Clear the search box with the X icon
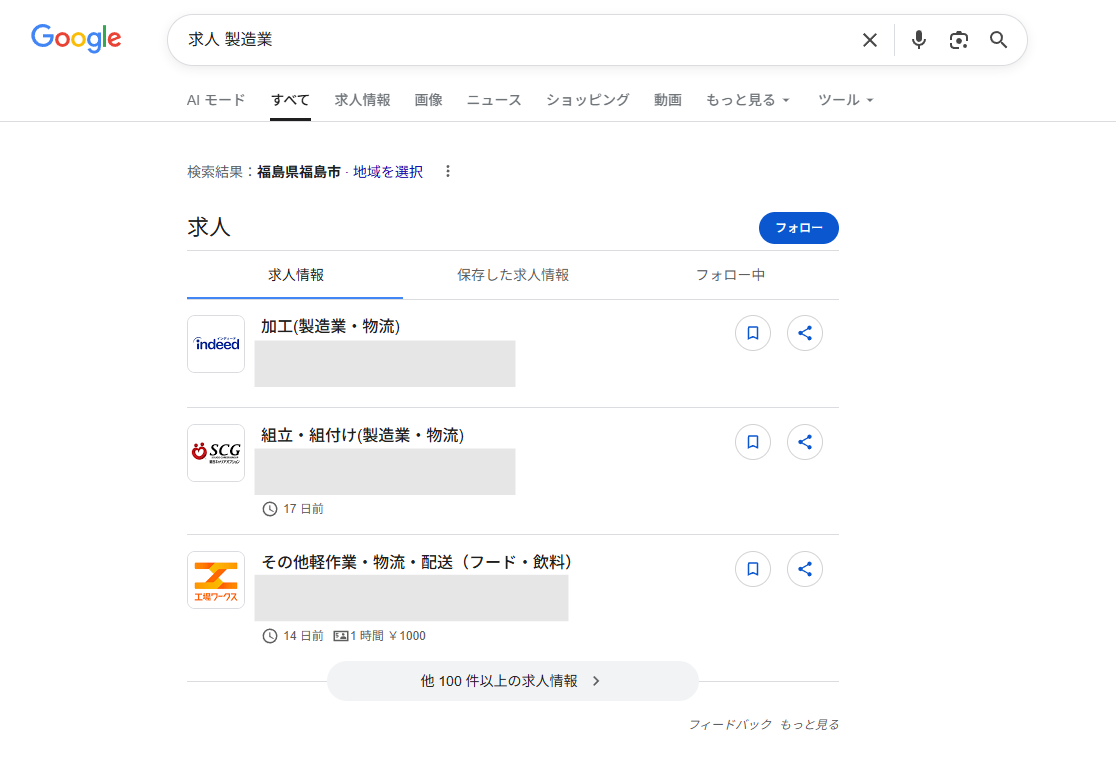Screen dimensions: 1116x774 click(x=870, y=40)
